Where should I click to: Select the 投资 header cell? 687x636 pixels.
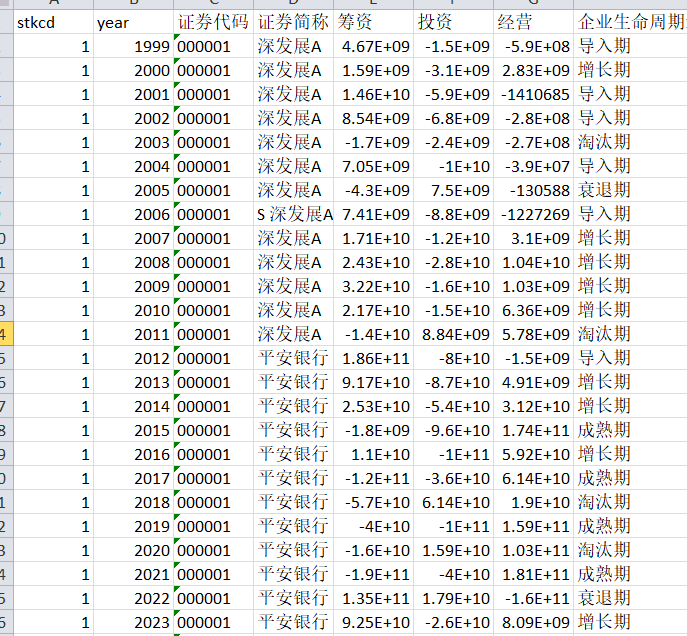(453, 22)
